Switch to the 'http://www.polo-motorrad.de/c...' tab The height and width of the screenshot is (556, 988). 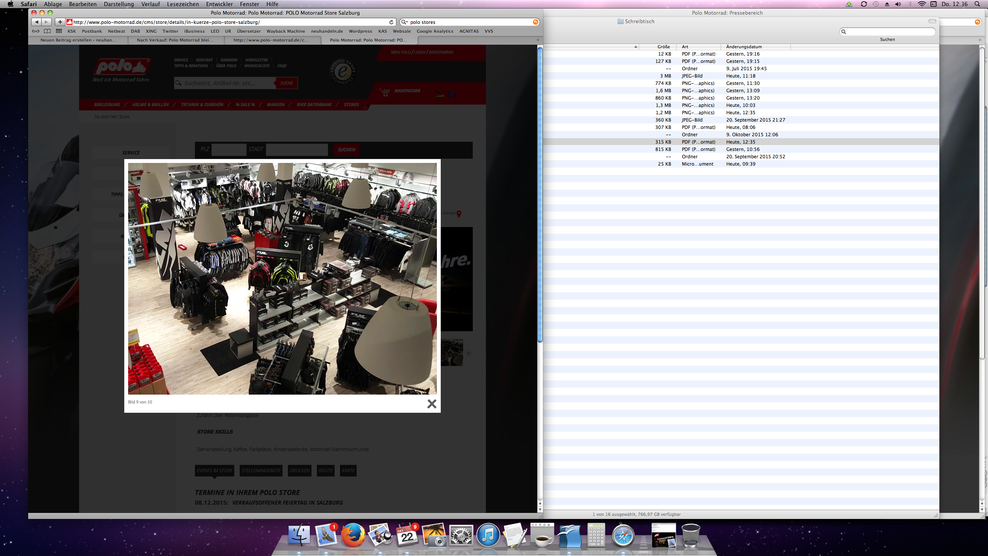[x=271, y=40]
